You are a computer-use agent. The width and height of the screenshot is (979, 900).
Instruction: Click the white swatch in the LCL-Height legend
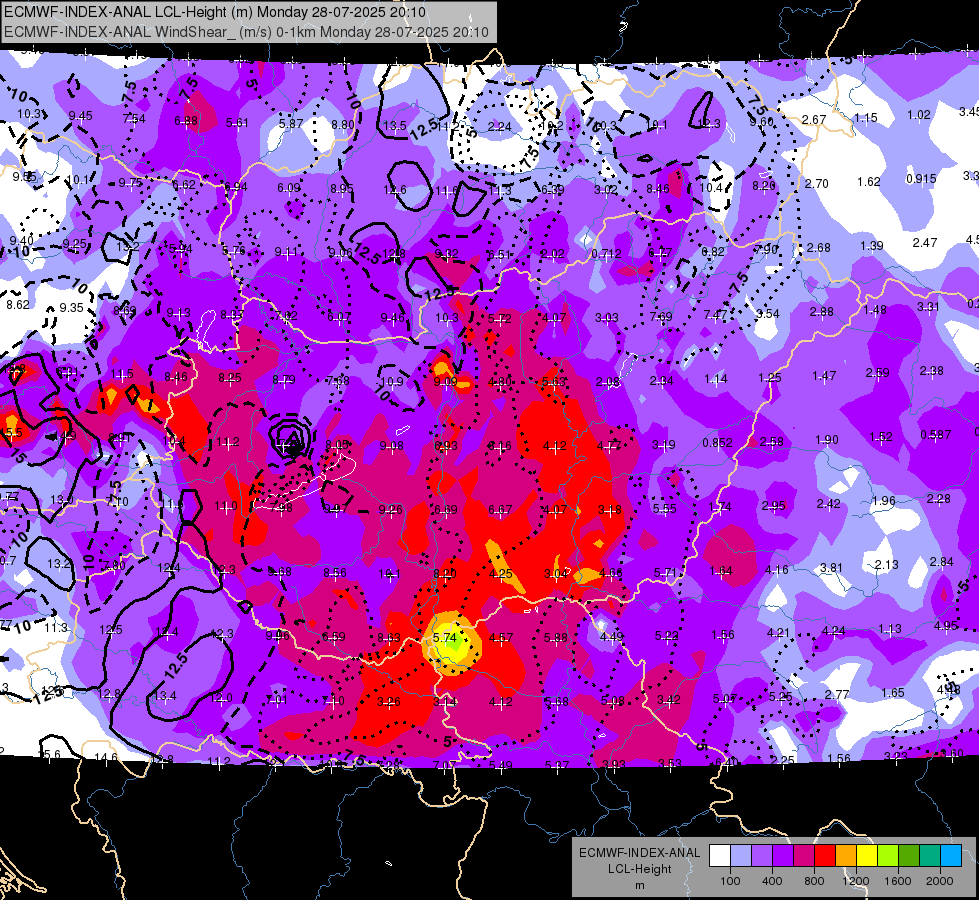pyautogui.click(x=719, y=855)
